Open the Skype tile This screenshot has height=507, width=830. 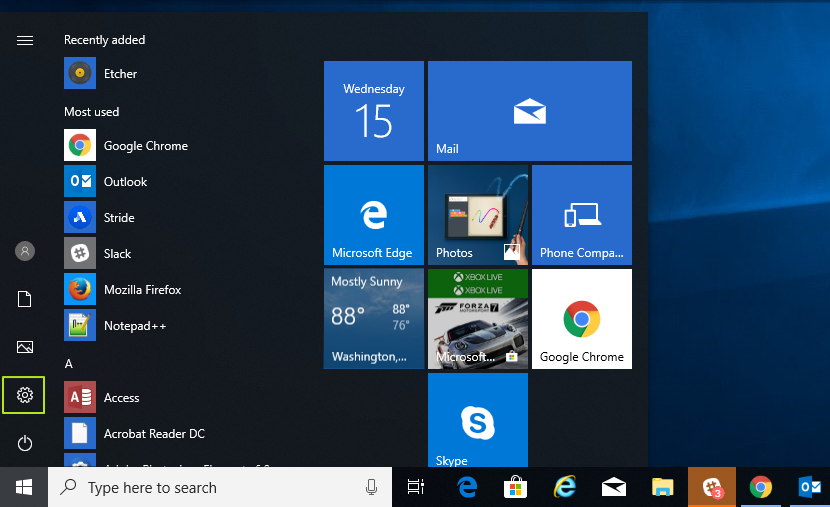tap(477, 421)
